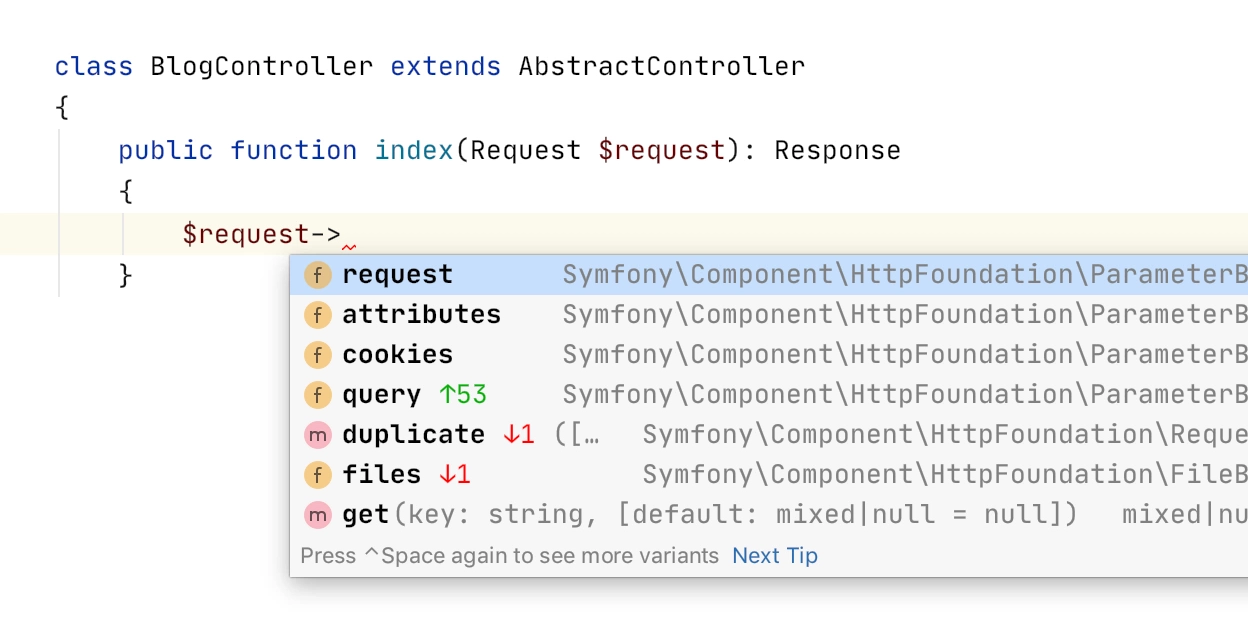
Task: Click the 'public' keyword
Action: tap(166, 151)
